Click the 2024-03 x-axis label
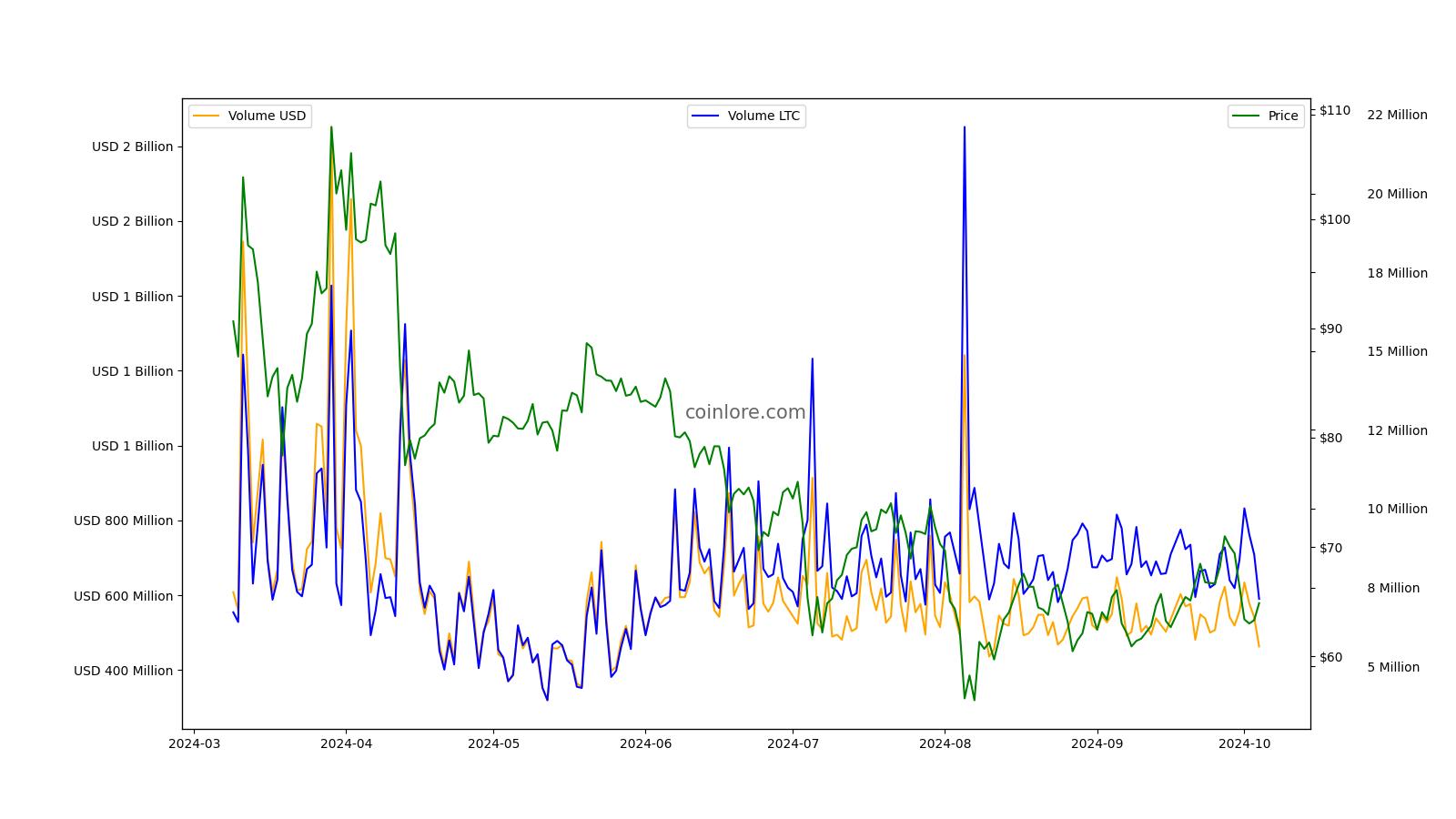 pyautogui.click(x=195, y=743)
